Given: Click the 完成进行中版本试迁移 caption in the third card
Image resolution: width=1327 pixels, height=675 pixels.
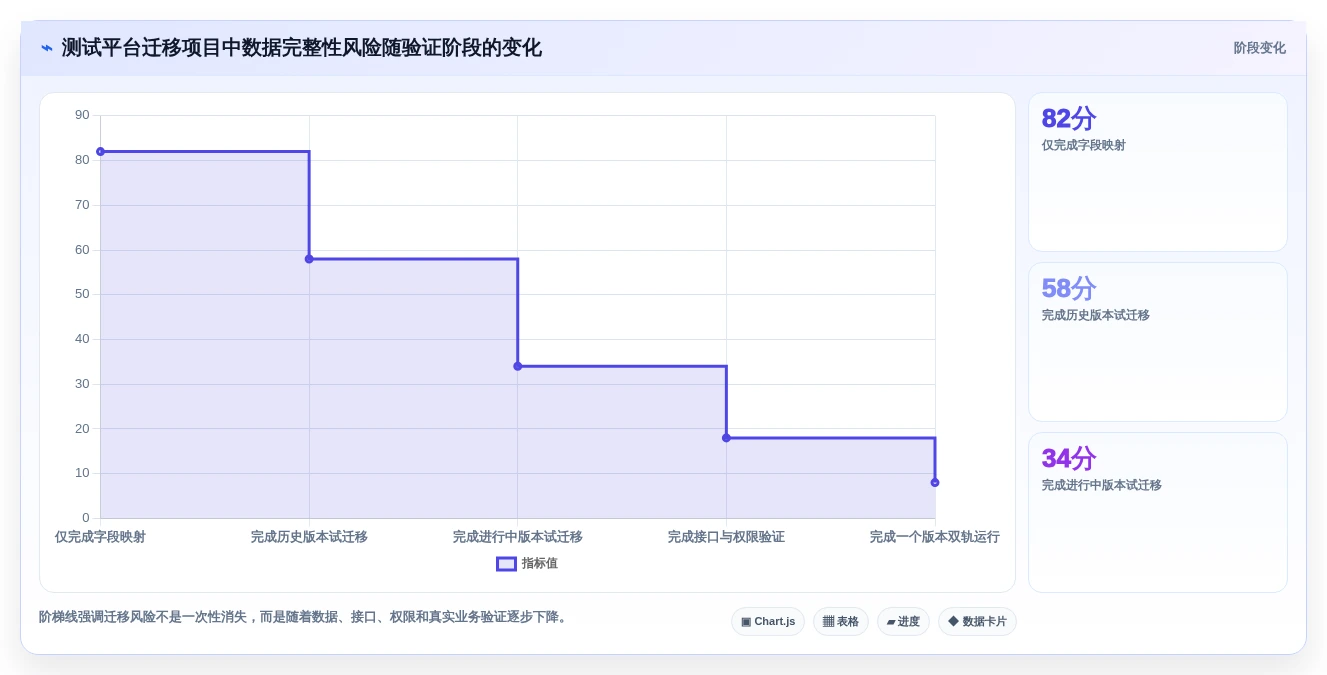Looking at the screenshot, I should click(x=1102, y=485).
